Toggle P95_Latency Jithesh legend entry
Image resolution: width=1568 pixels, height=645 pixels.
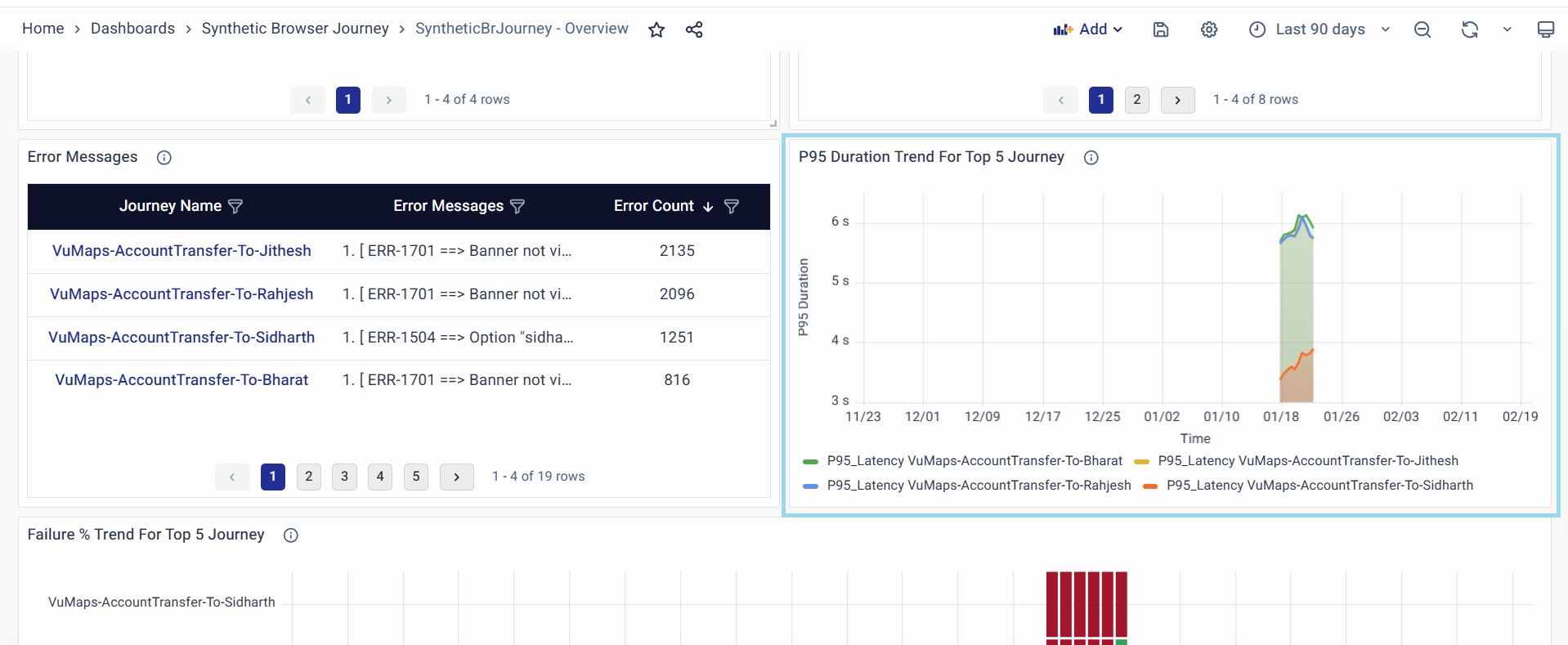[x=1307, y=461]
